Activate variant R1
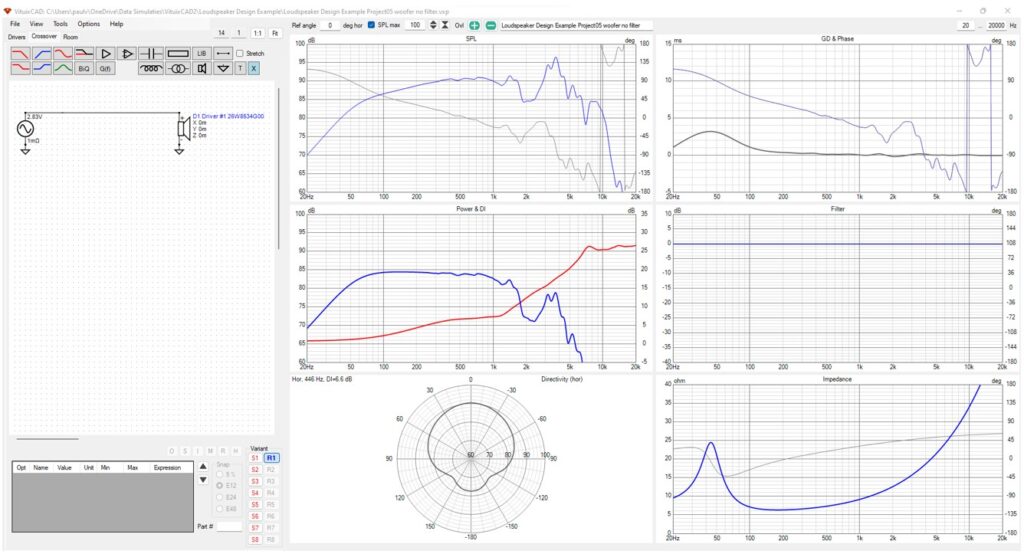 [271, 458]
